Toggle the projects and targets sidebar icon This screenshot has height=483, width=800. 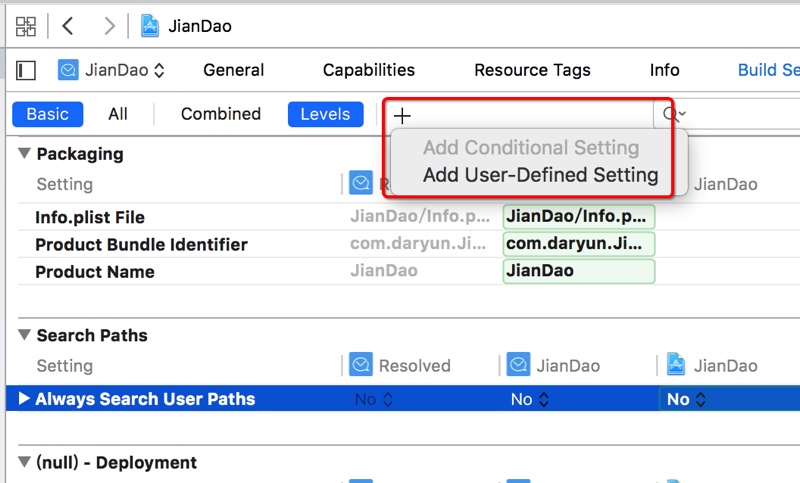click(27, 70)
